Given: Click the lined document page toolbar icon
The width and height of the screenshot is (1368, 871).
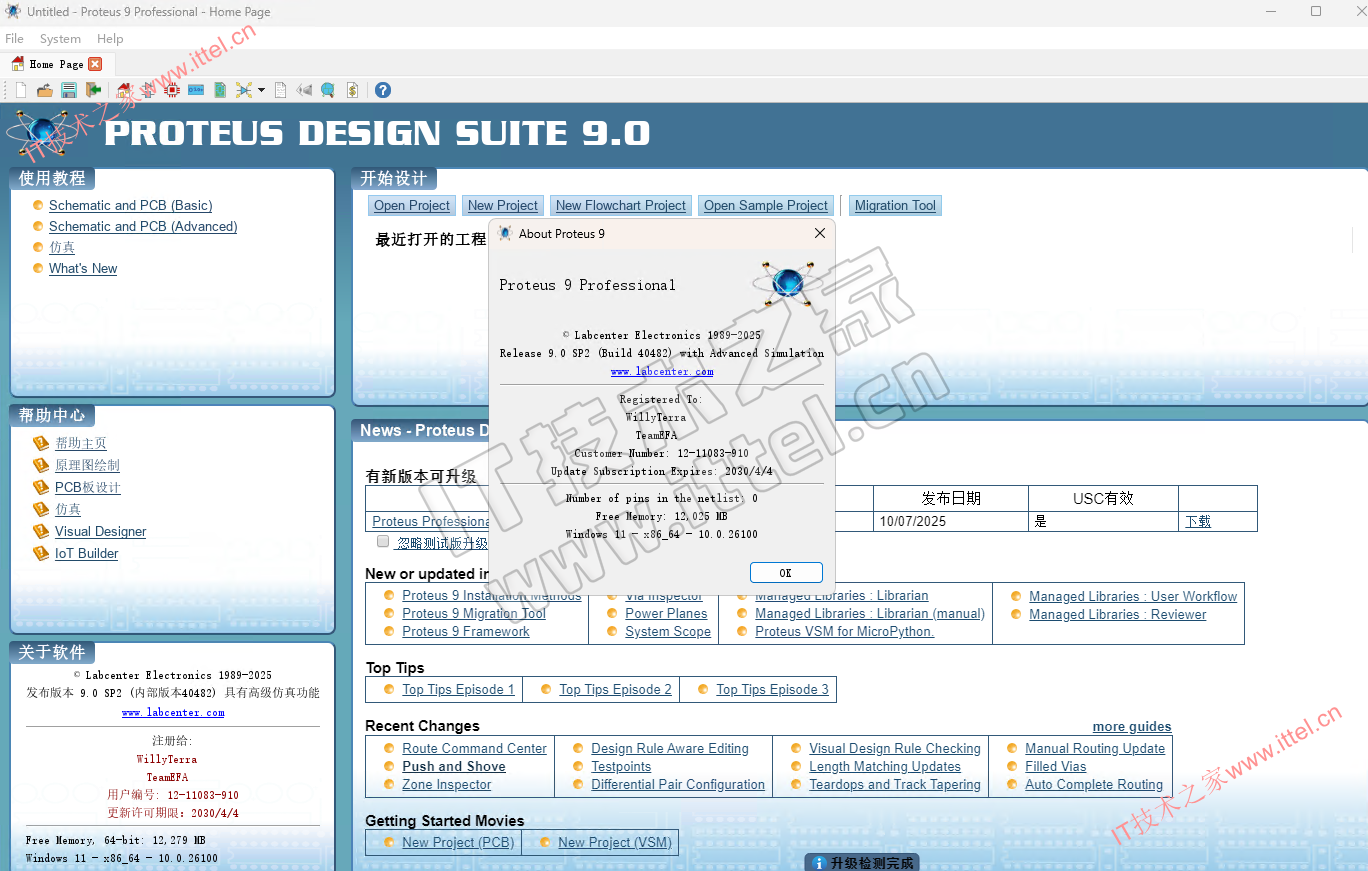Looking at the screenshot, I should click(x=280, y=90).
